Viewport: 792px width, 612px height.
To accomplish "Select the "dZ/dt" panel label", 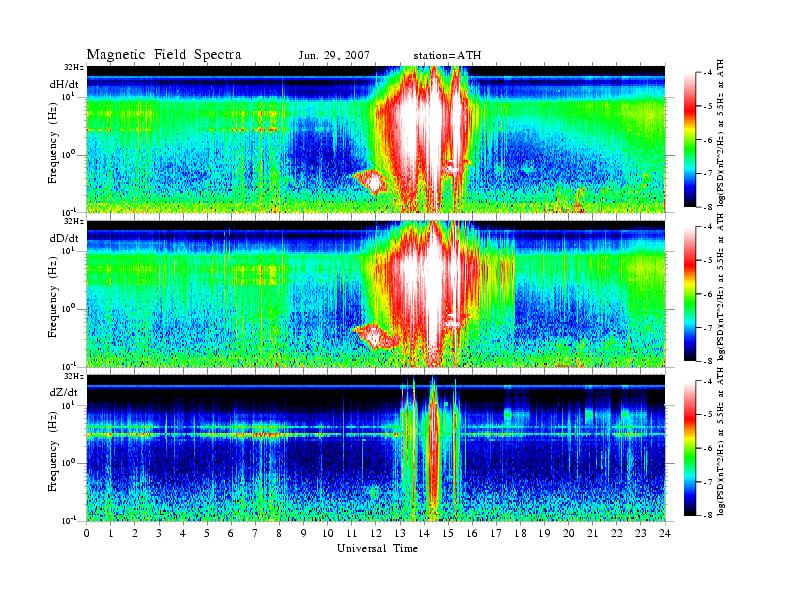I will tap(64, 392).
